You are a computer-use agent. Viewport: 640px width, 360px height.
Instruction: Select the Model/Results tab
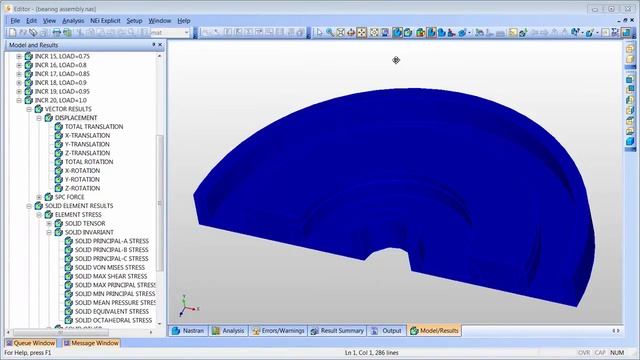click(x=434, y=331)
